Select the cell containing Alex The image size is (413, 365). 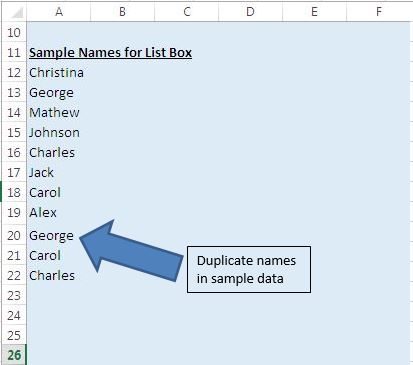[x=59, y=212]
